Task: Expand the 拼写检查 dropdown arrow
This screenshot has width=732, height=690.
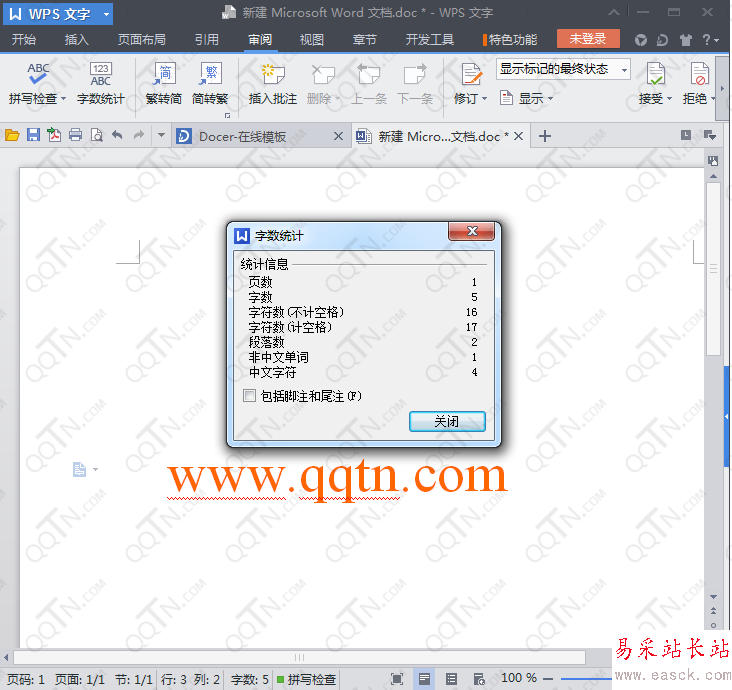Action: 63,99
